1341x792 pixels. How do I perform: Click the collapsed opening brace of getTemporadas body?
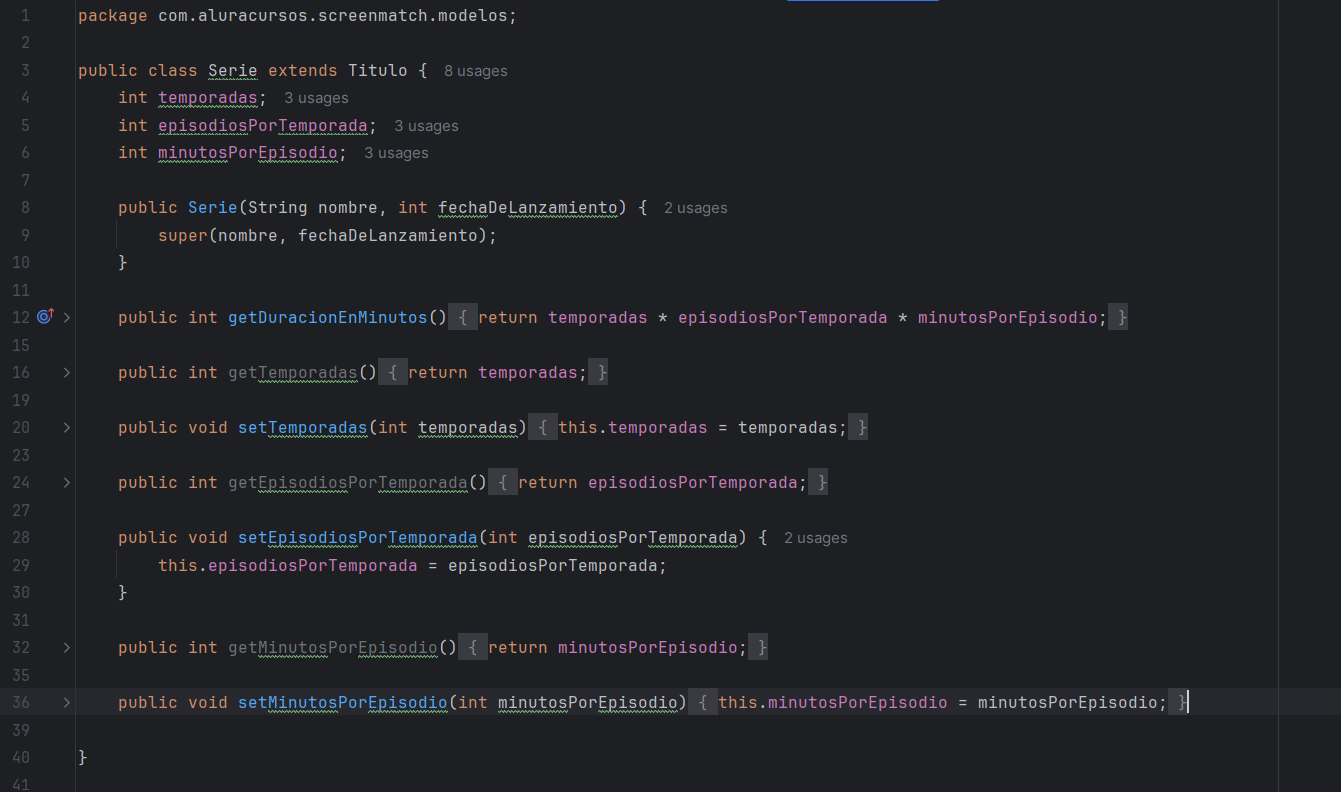click(x=393, y=372)
